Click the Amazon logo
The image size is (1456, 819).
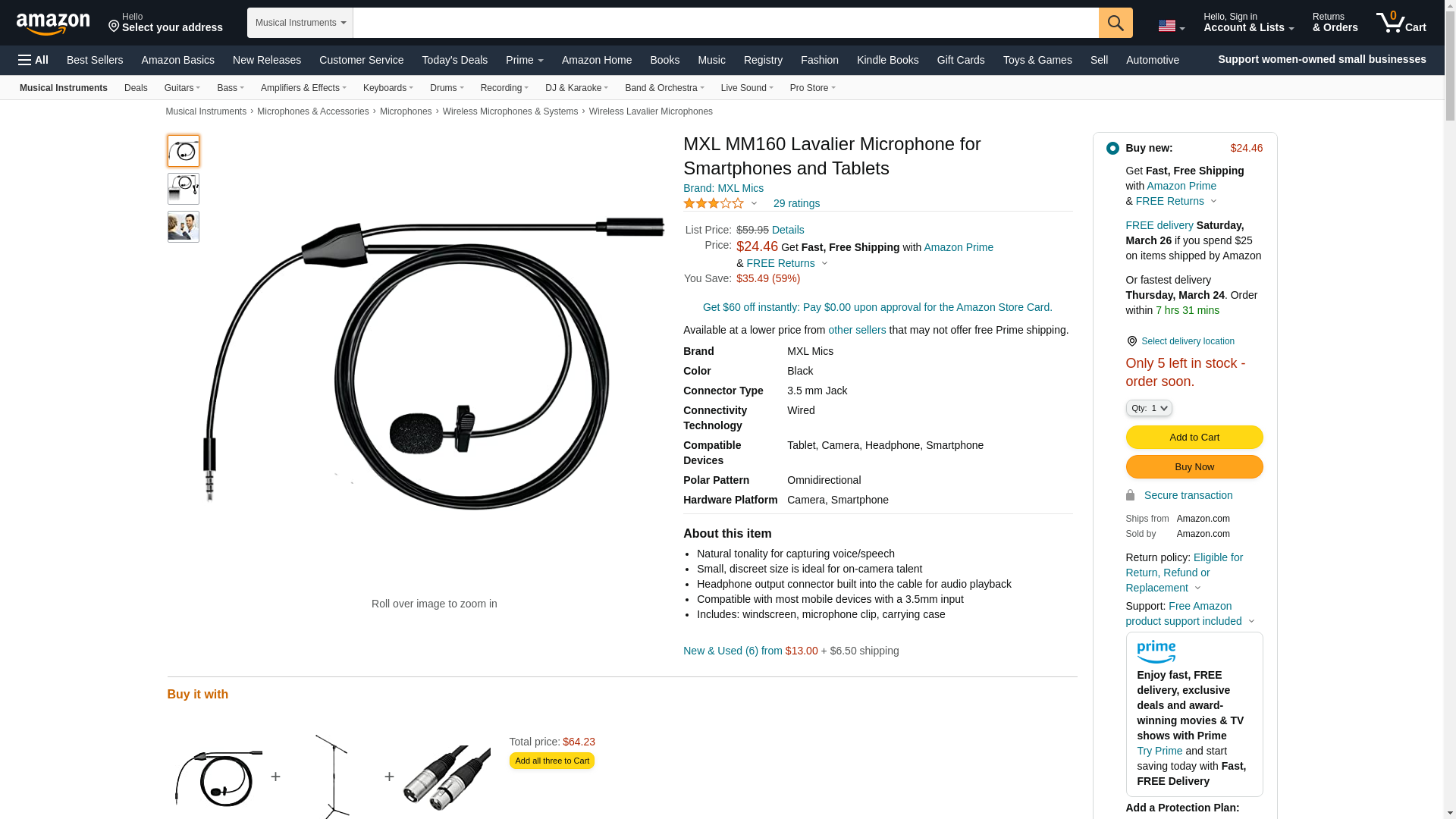[x=53, y=24]
